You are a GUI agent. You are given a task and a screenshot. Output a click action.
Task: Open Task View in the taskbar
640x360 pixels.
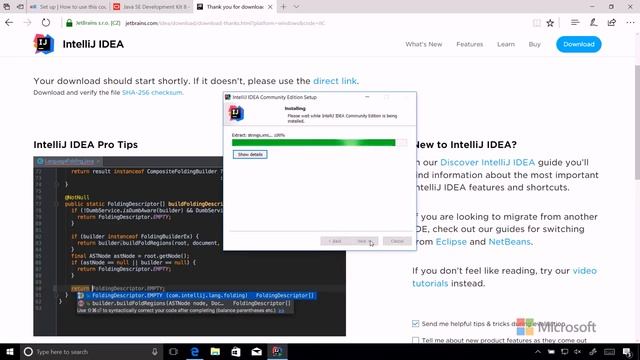click(x=173, y=351)
